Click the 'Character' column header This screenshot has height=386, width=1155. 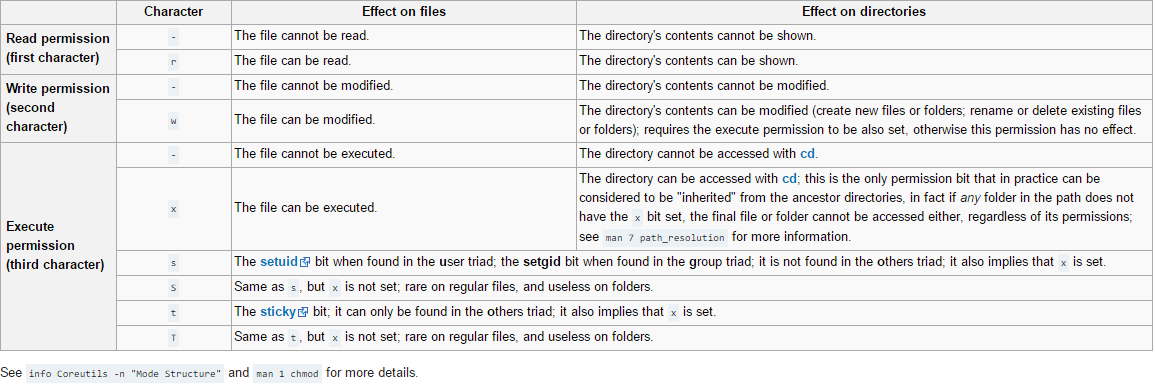(x=174, y=13)
